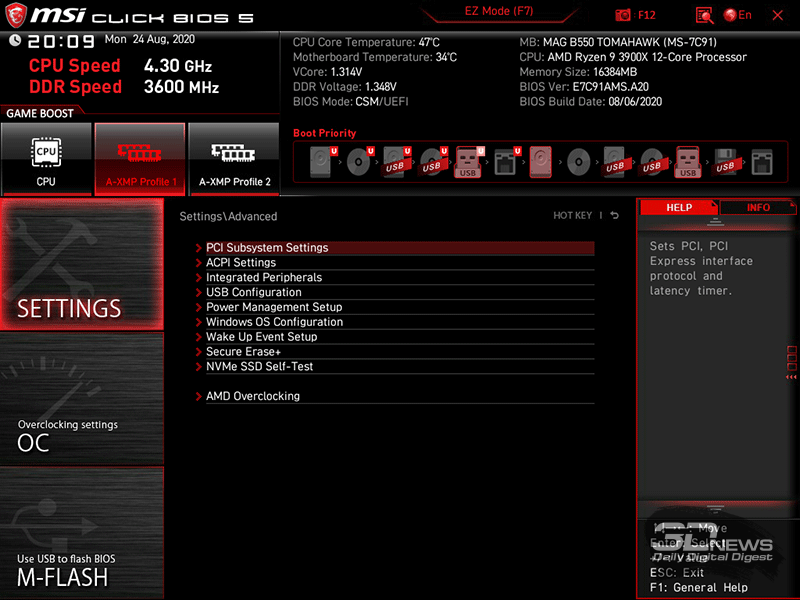Toggle A-XMP Profile 1

click(140, 159)
